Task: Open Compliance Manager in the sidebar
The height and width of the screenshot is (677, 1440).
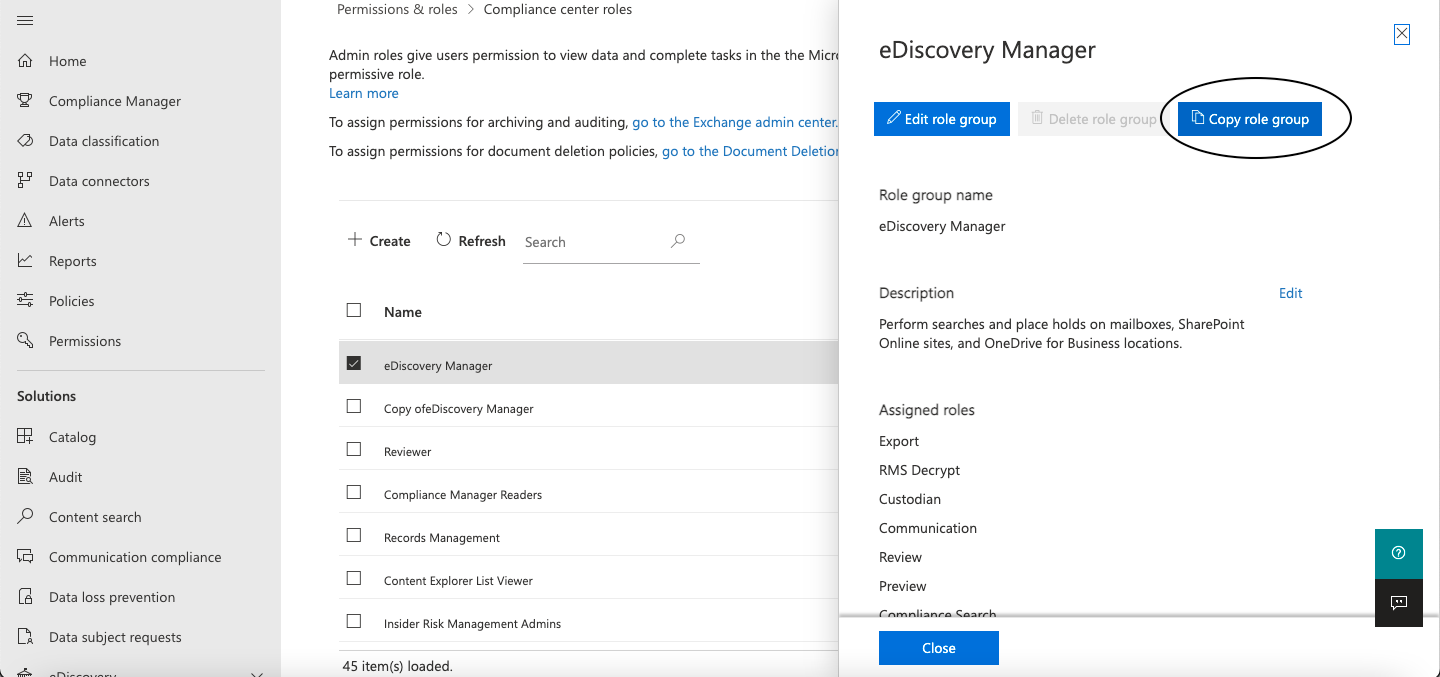Action: [115, 101]
